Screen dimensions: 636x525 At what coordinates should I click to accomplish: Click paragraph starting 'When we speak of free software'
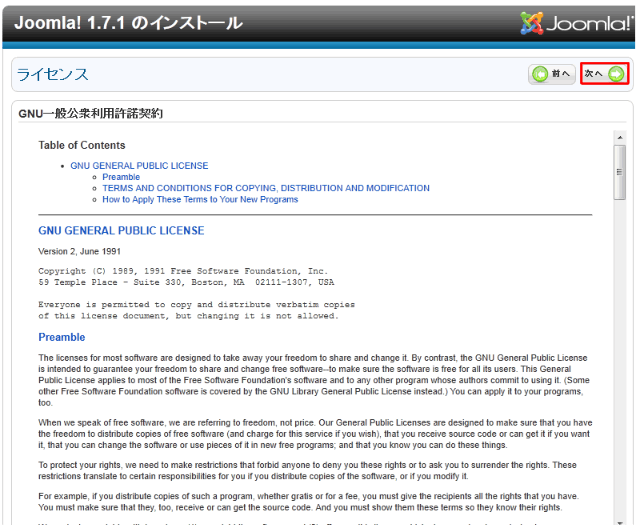click(x=315, y=434)
